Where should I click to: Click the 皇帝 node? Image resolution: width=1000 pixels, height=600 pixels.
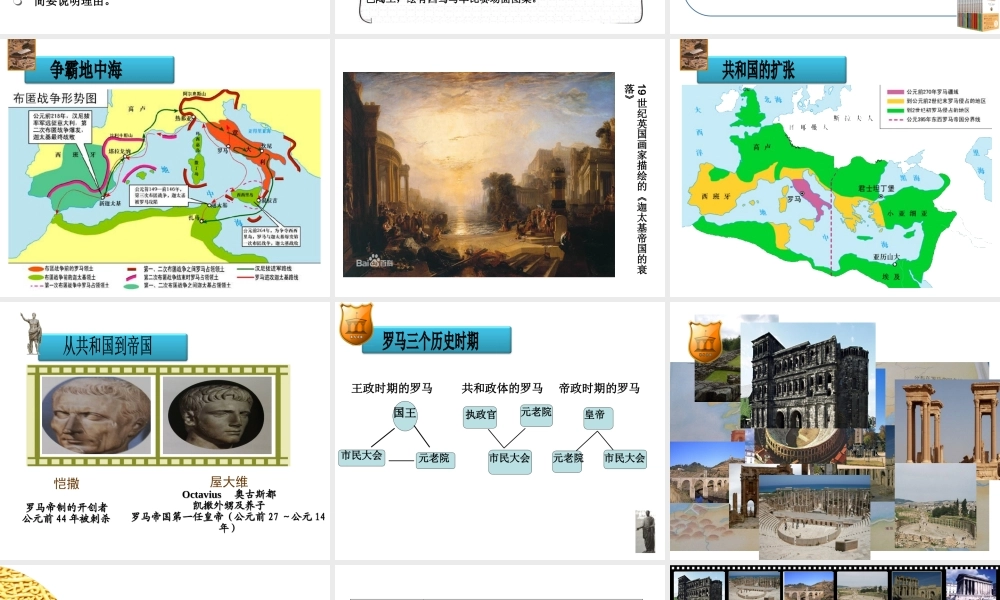pyautogui.click(x=598, y=416)
